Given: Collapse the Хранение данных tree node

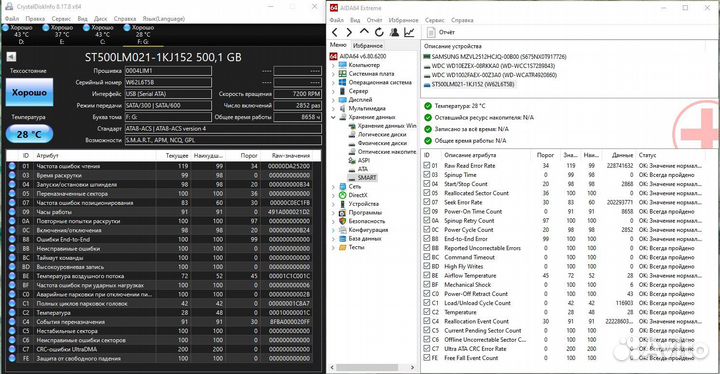Looking at the screenshot, I should click(x=333, y=117).
